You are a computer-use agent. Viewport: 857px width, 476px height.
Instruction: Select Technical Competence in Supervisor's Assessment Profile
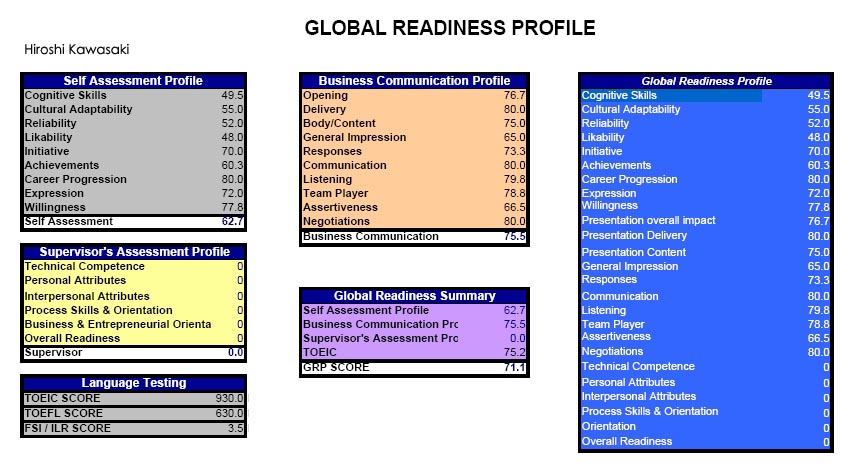click(x=85, y=266)
